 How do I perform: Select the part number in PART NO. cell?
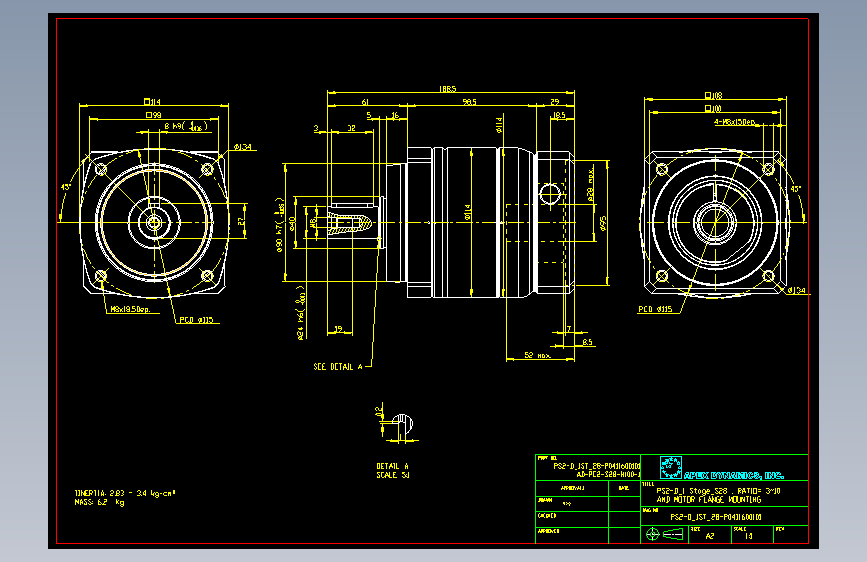(x=597, y=466)
